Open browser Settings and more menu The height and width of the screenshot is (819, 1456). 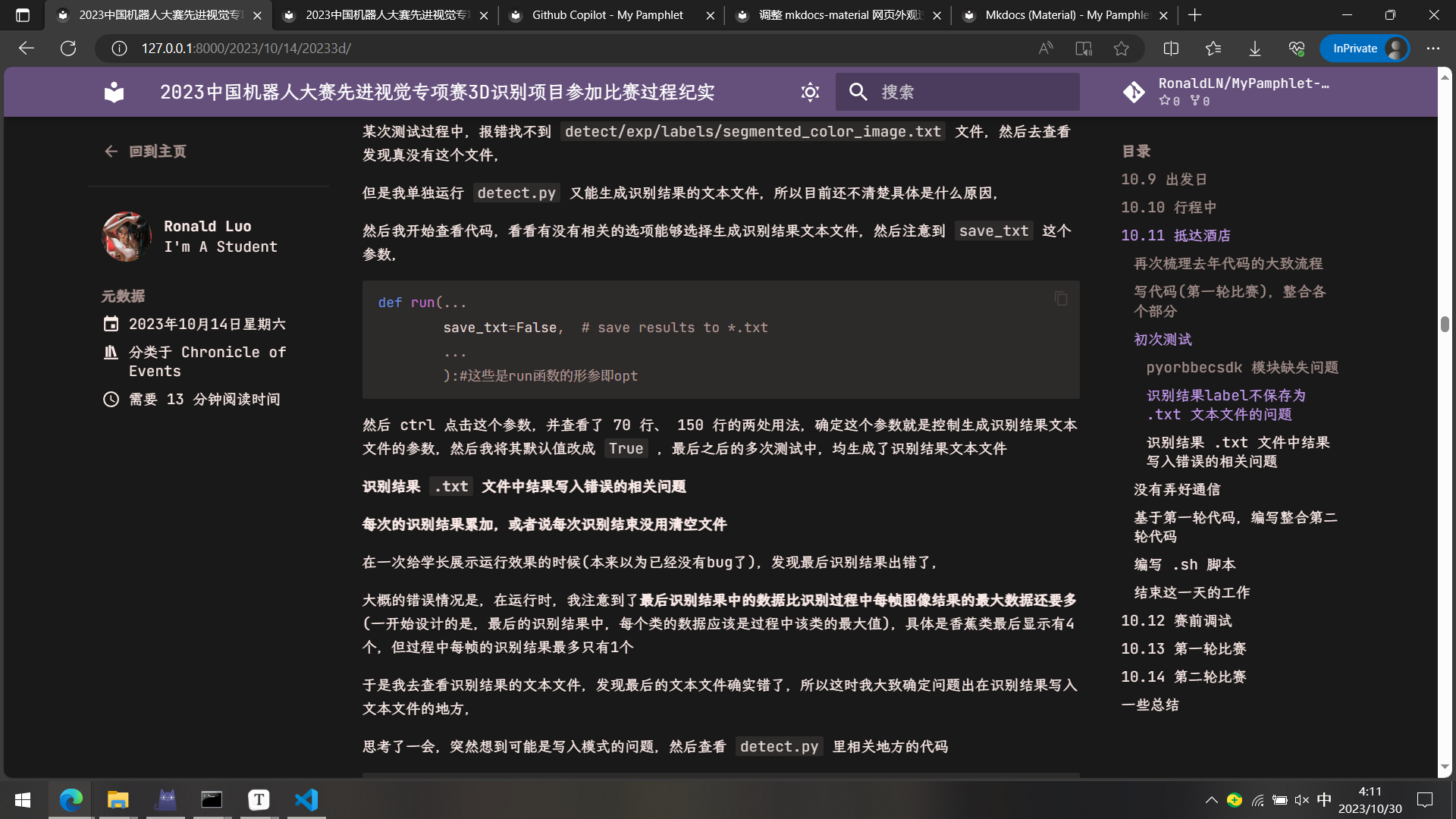pyautogui.click(x=1432, y=49)
